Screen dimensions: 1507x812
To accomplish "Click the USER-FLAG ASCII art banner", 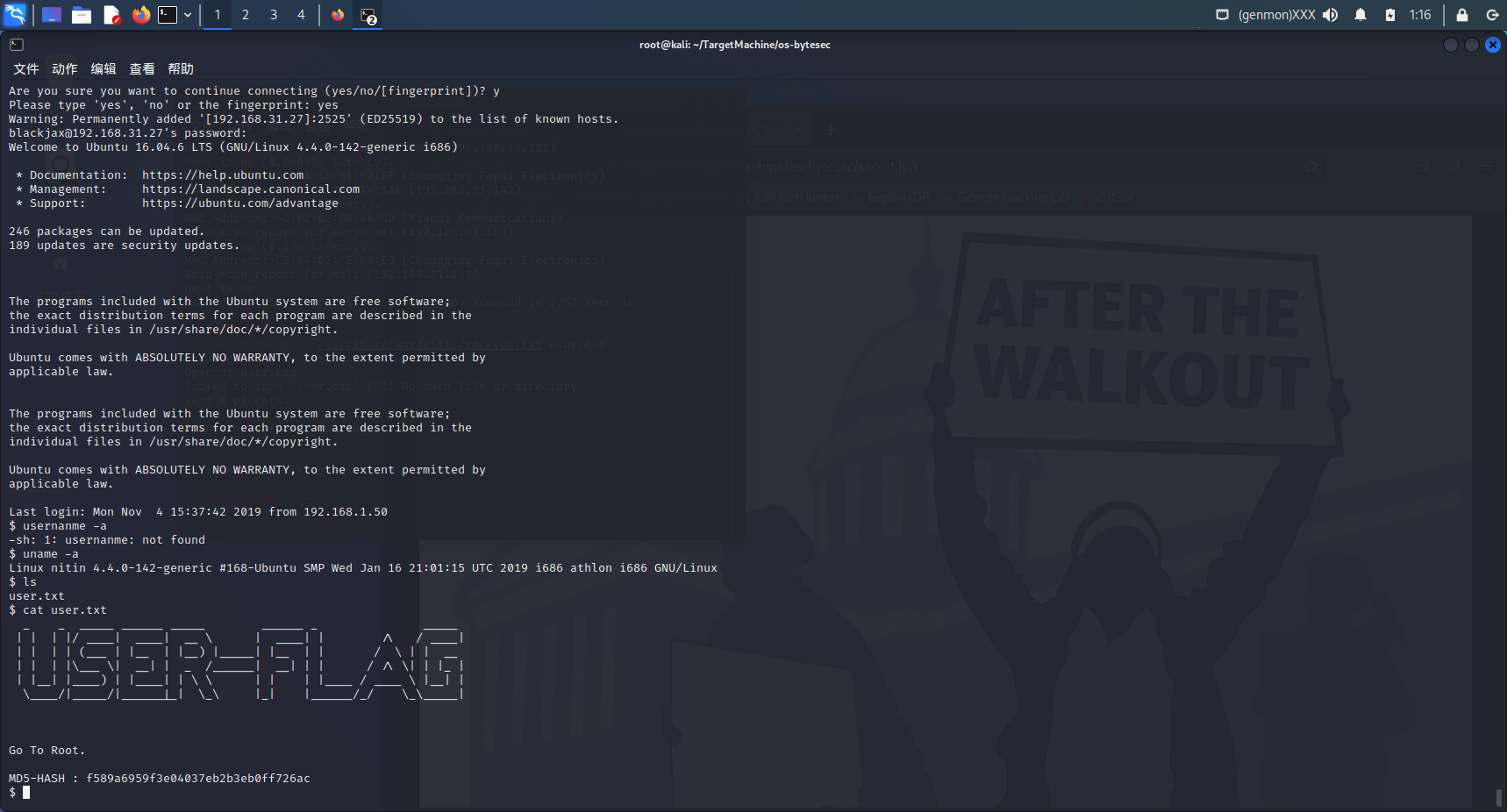I will click(x=240, y=664).
